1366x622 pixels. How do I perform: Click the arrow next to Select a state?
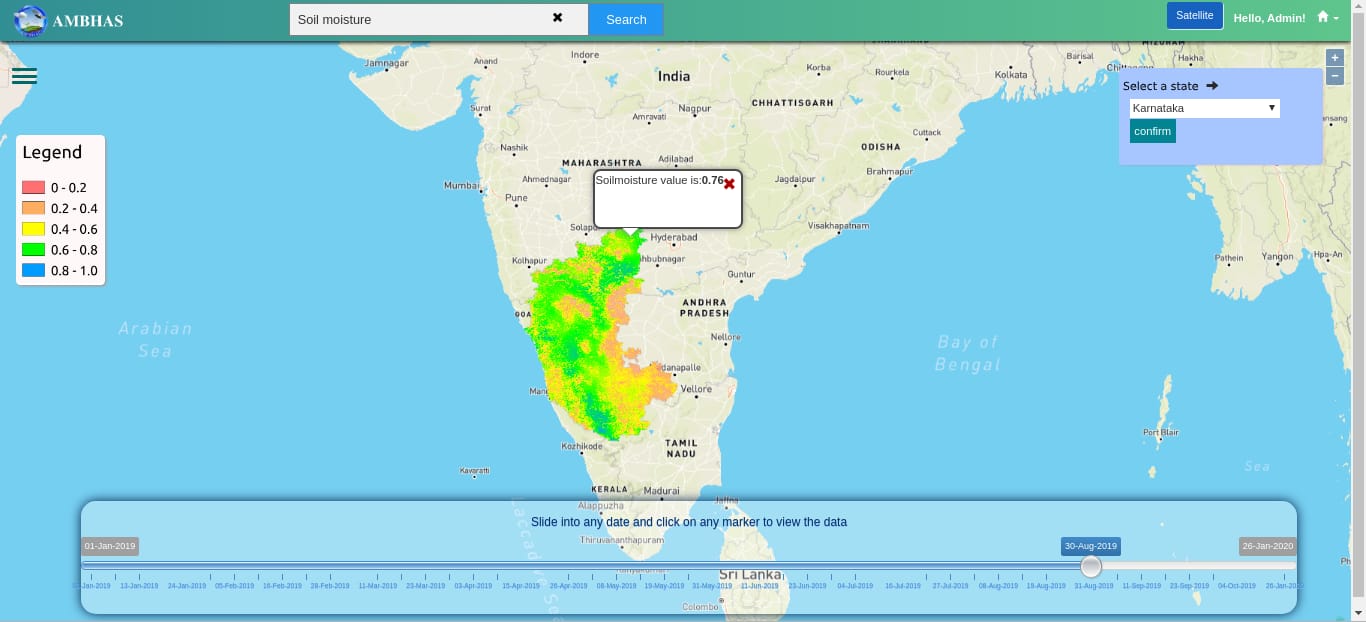[x=1212, y=86]
